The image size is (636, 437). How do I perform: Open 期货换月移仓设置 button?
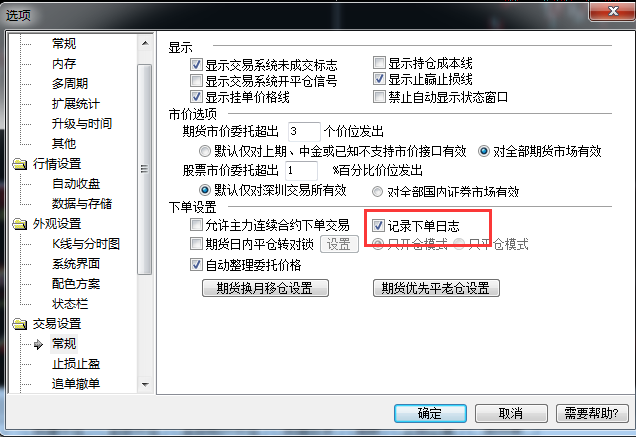point(265,288)
